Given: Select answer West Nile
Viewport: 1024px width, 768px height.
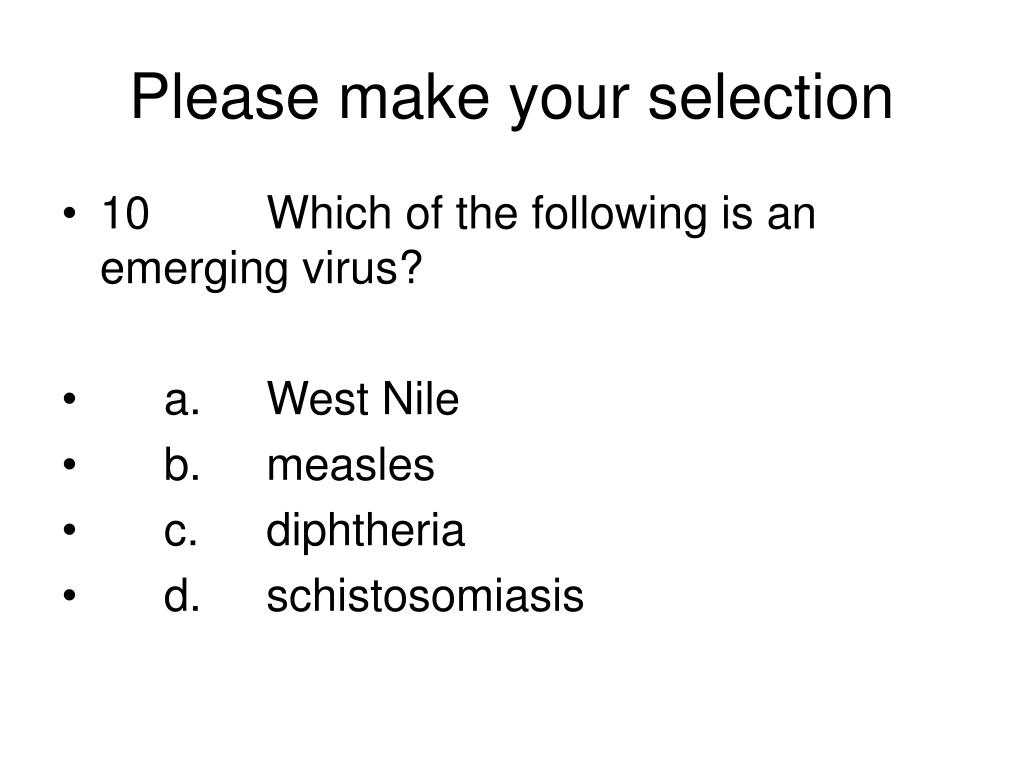Looking at the screenshot, I should point(362,398).
